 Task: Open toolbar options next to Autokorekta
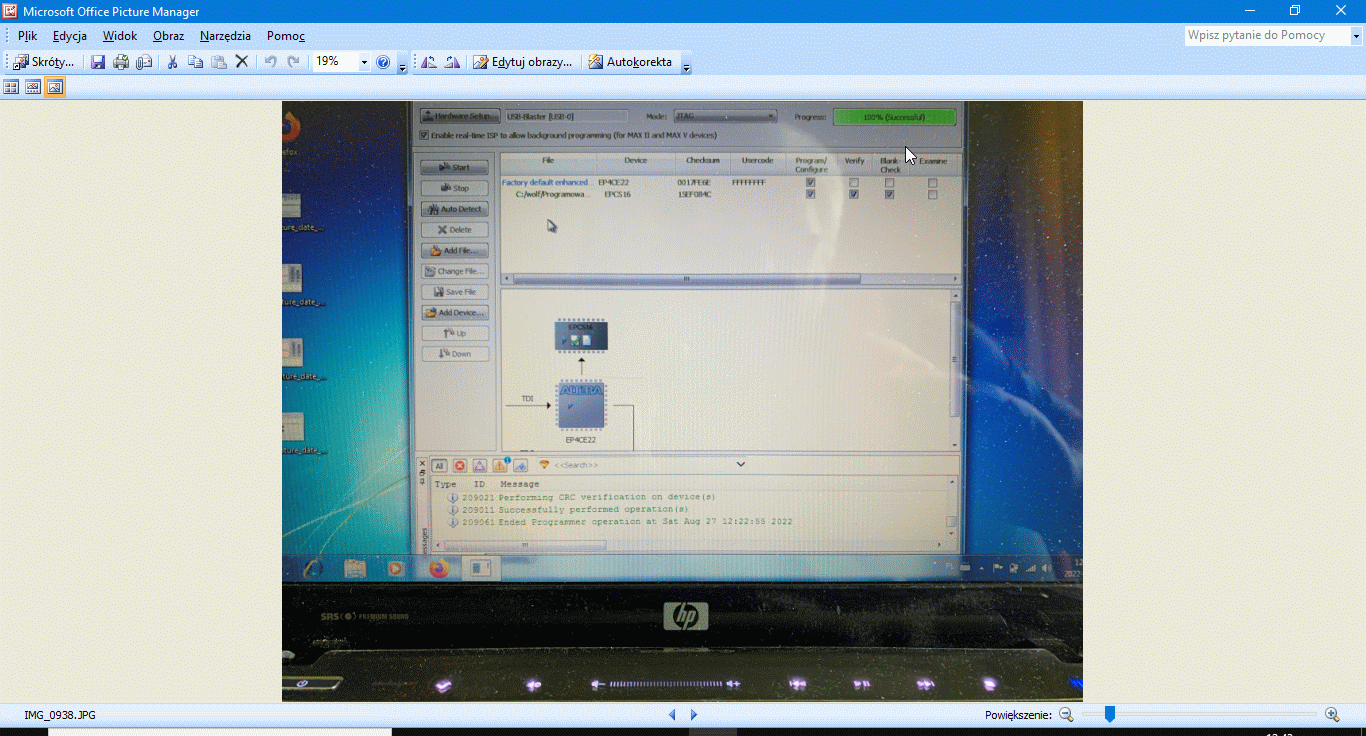pos(687,65)
